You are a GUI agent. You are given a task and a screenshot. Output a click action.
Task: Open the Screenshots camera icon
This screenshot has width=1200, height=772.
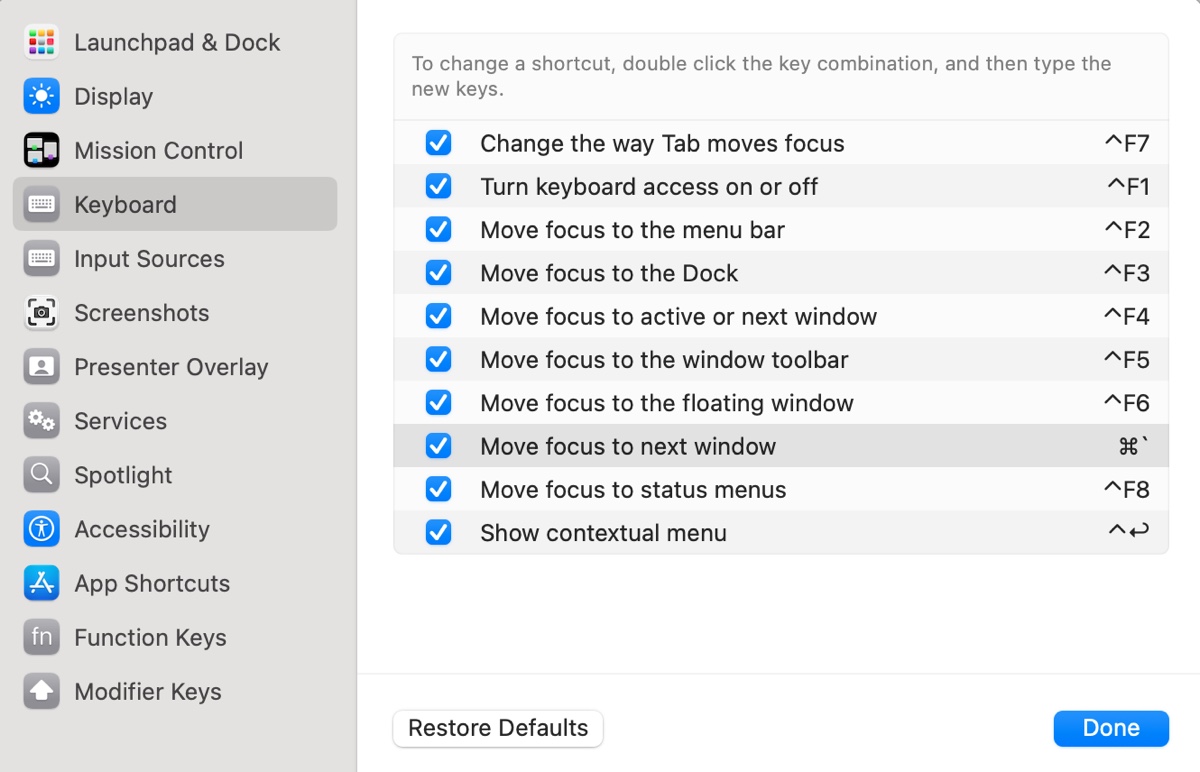click(42, 313)
